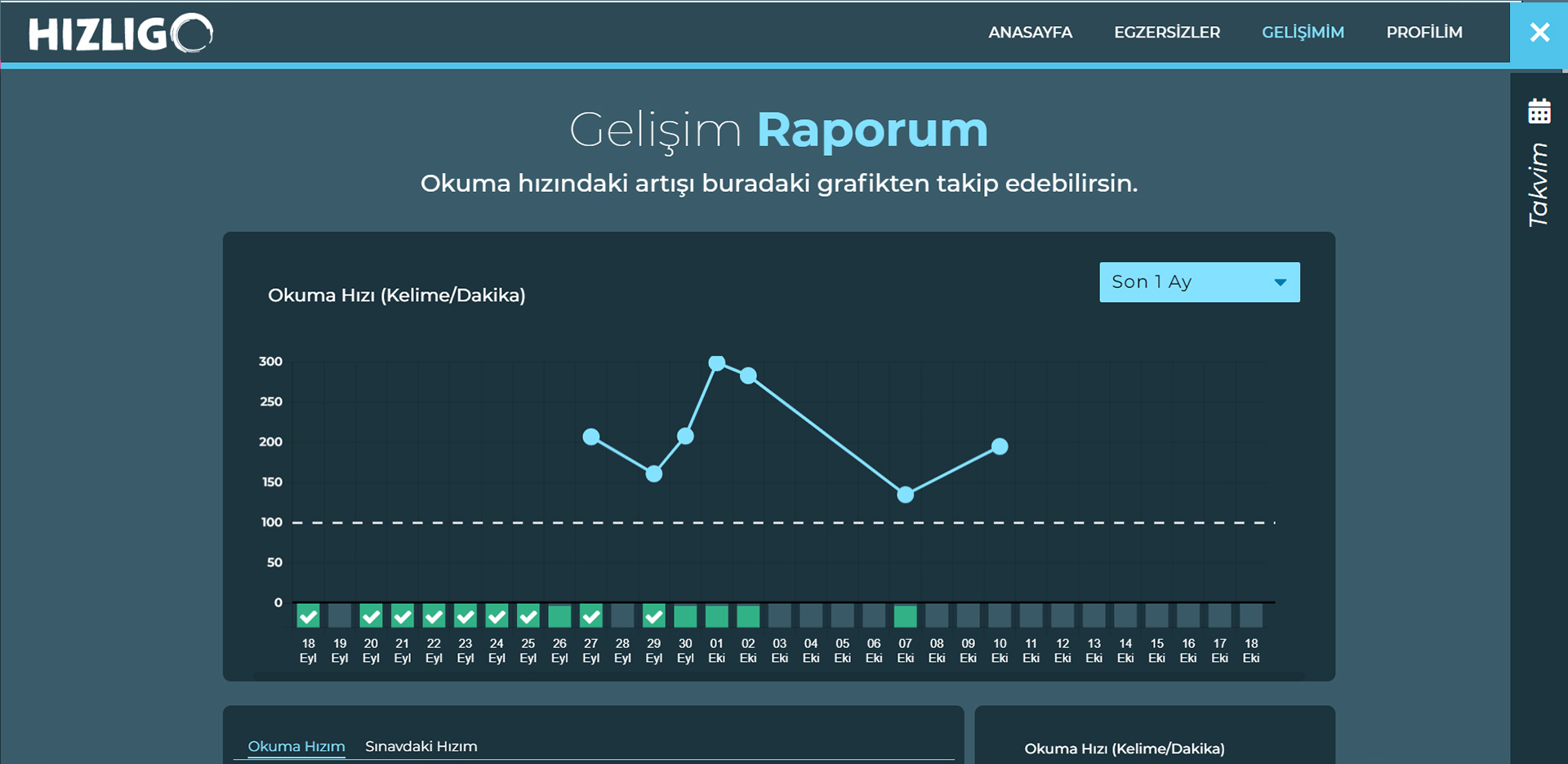
Task: Select the Okuma Hızım tab
Action: pos(296,746)
